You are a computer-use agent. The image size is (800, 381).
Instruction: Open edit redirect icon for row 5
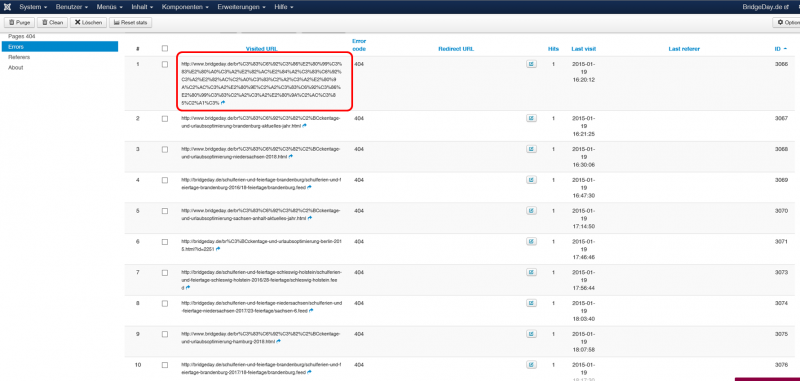pyautogui.click(x=531, y=211)
